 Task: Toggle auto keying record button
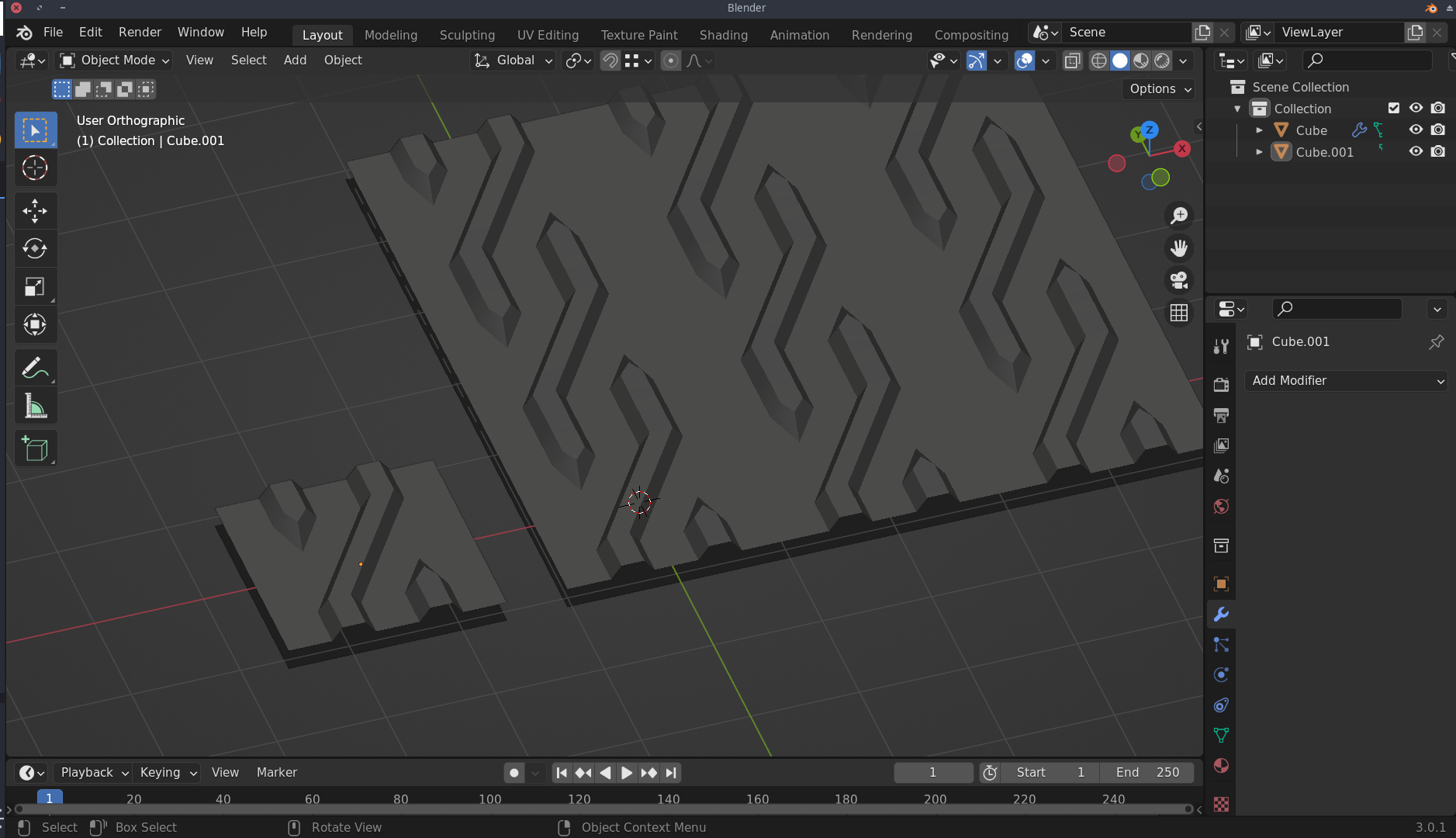coord(514,773)
